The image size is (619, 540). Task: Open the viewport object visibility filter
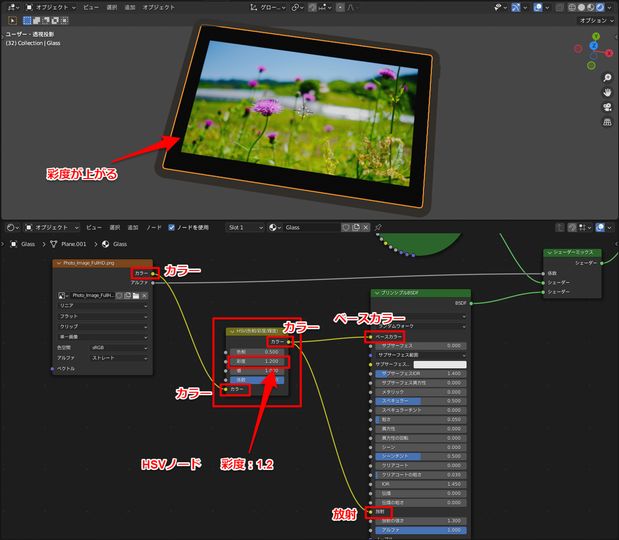tap(500, 7)
